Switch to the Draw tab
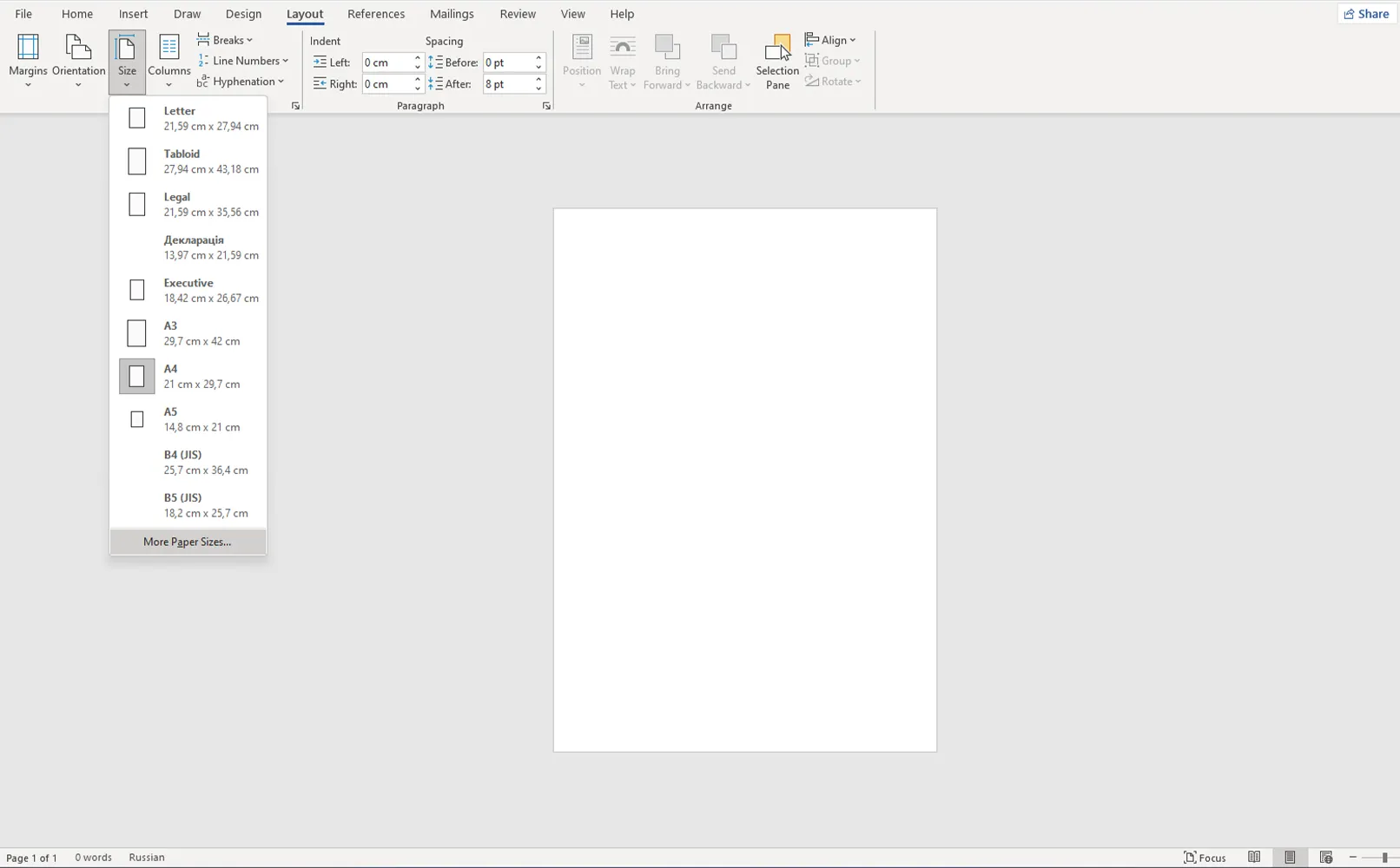 click(x=187, y=14)
